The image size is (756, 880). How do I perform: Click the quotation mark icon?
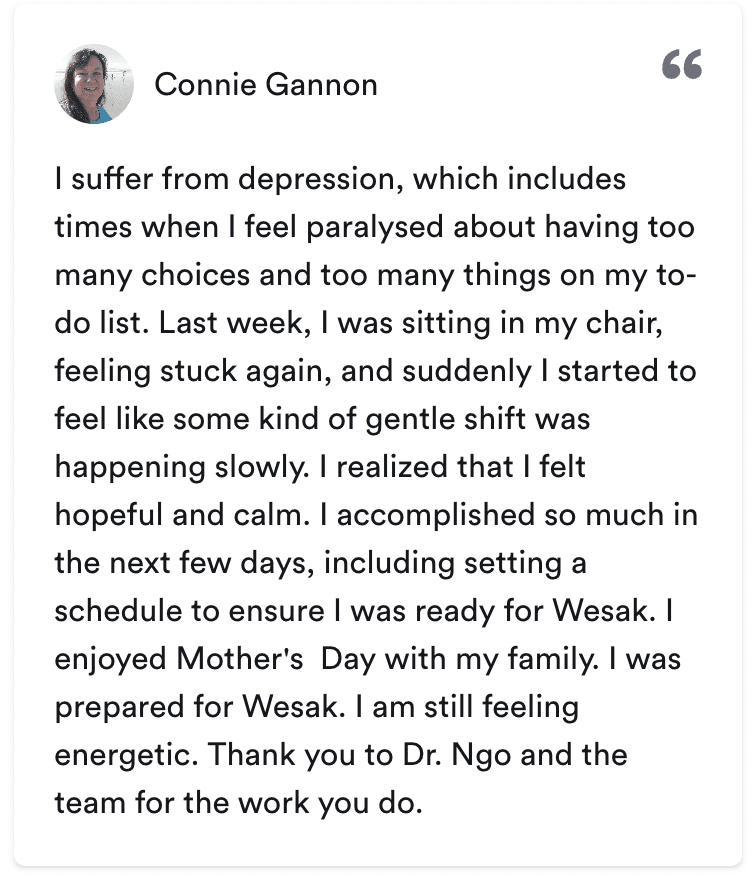[682, 65]
